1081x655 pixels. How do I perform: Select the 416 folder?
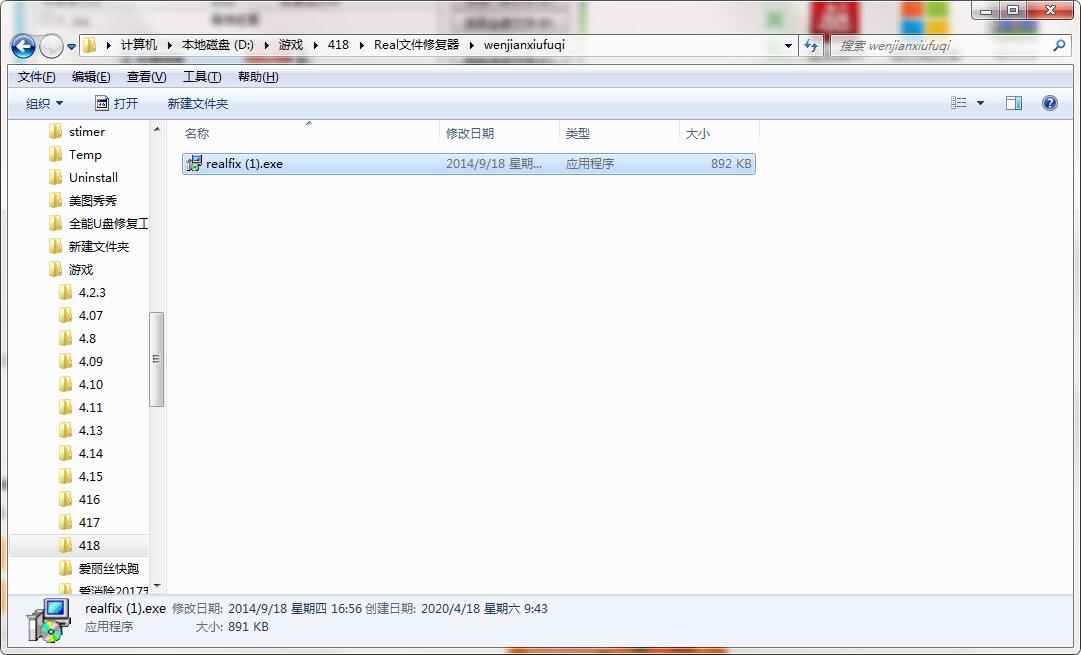[x=89, y=499]
